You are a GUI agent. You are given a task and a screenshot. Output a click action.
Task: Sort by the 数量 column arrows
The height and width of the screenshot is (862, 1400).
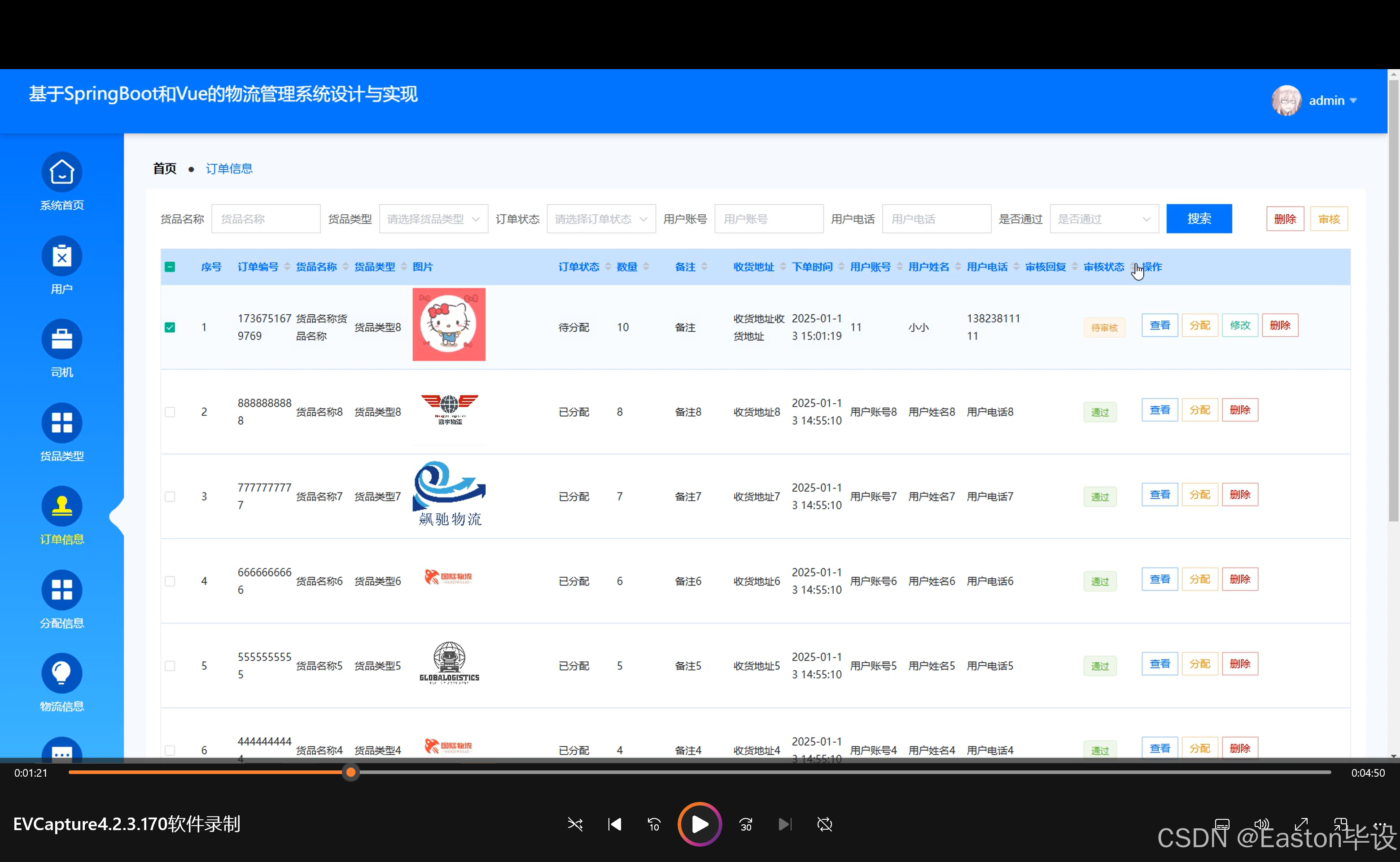tap(646, 267)
